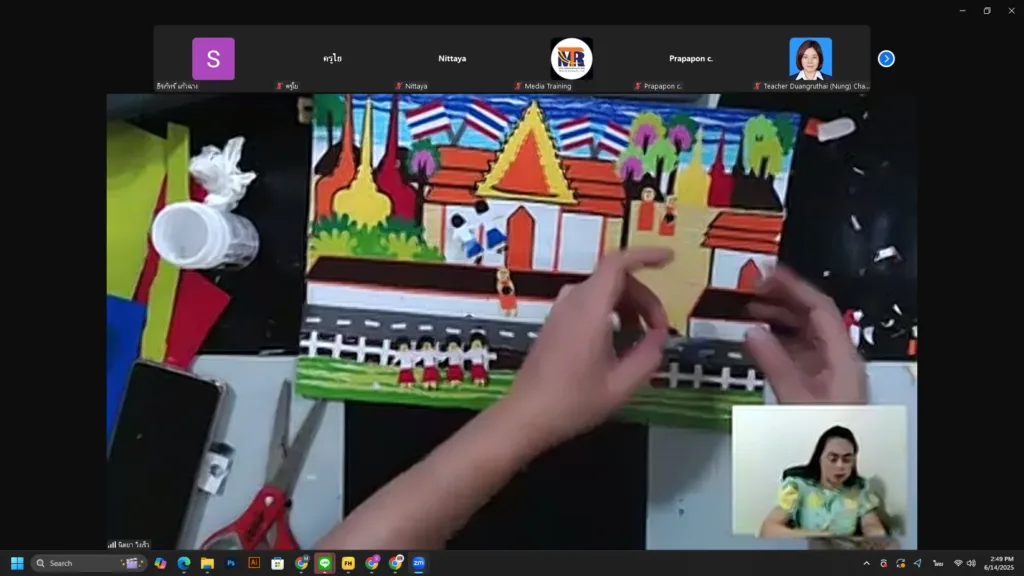The image size is (1024, 576).
Task: Open the Zoom app in the taskbar
Action: click(x=419, y=563)
